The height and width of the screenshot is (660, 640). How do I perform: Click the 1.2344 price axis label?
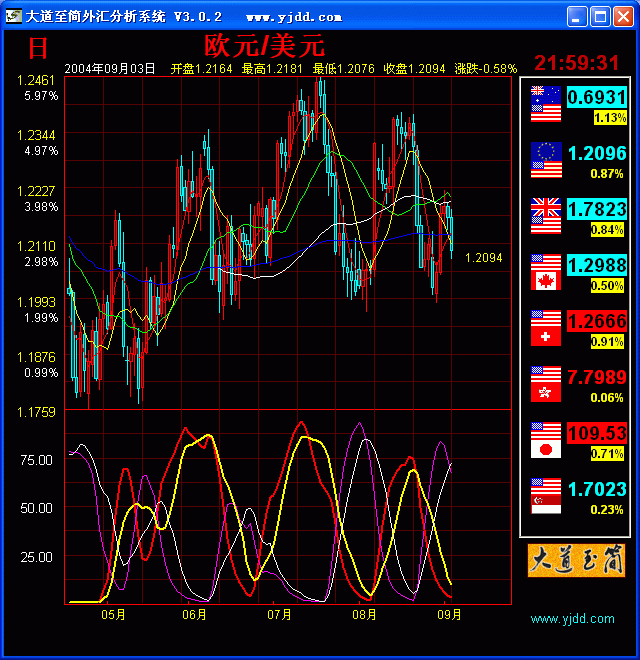click(x=36, y=135)
